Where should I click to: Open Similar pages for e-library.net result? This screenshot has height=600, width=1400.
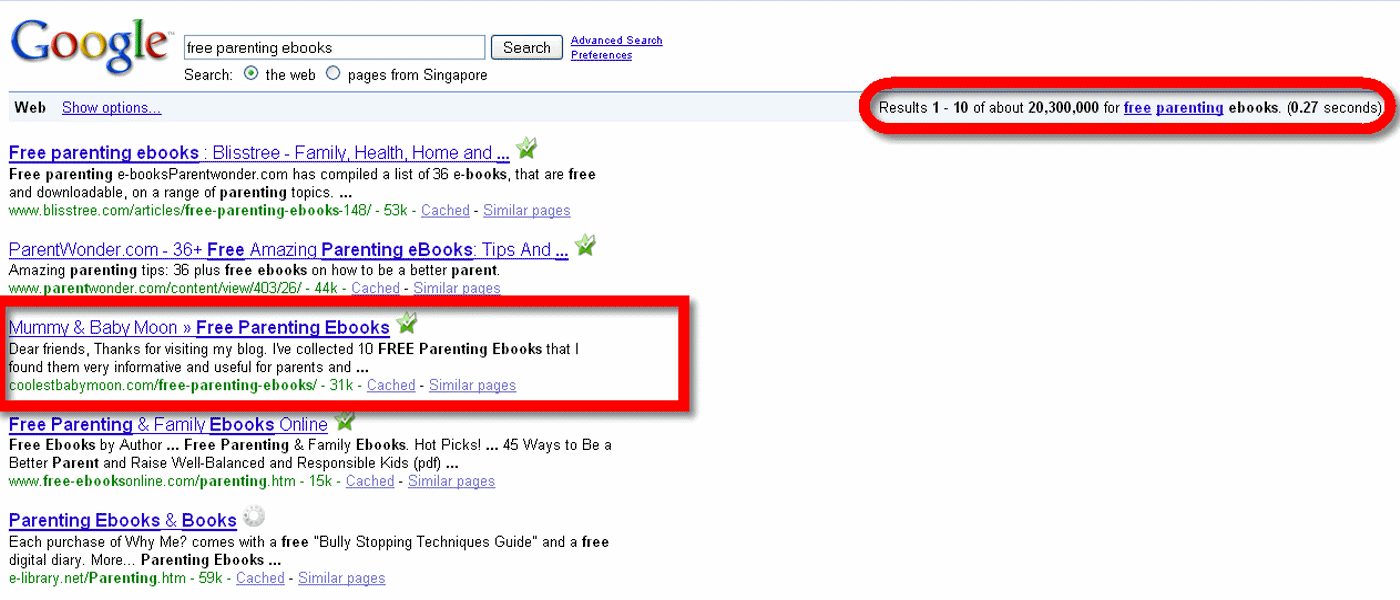342,578
